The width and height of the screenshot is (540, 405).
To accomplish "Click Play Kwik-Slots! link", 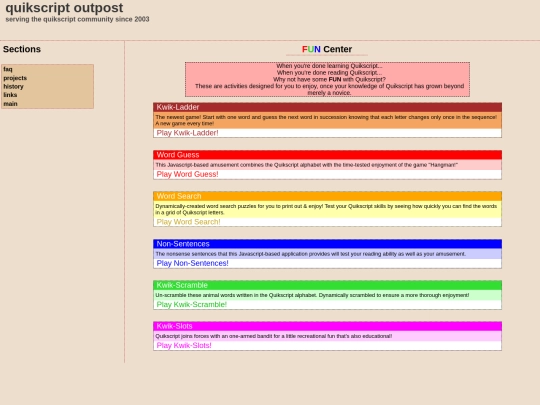I will click(x=184, y=345).
